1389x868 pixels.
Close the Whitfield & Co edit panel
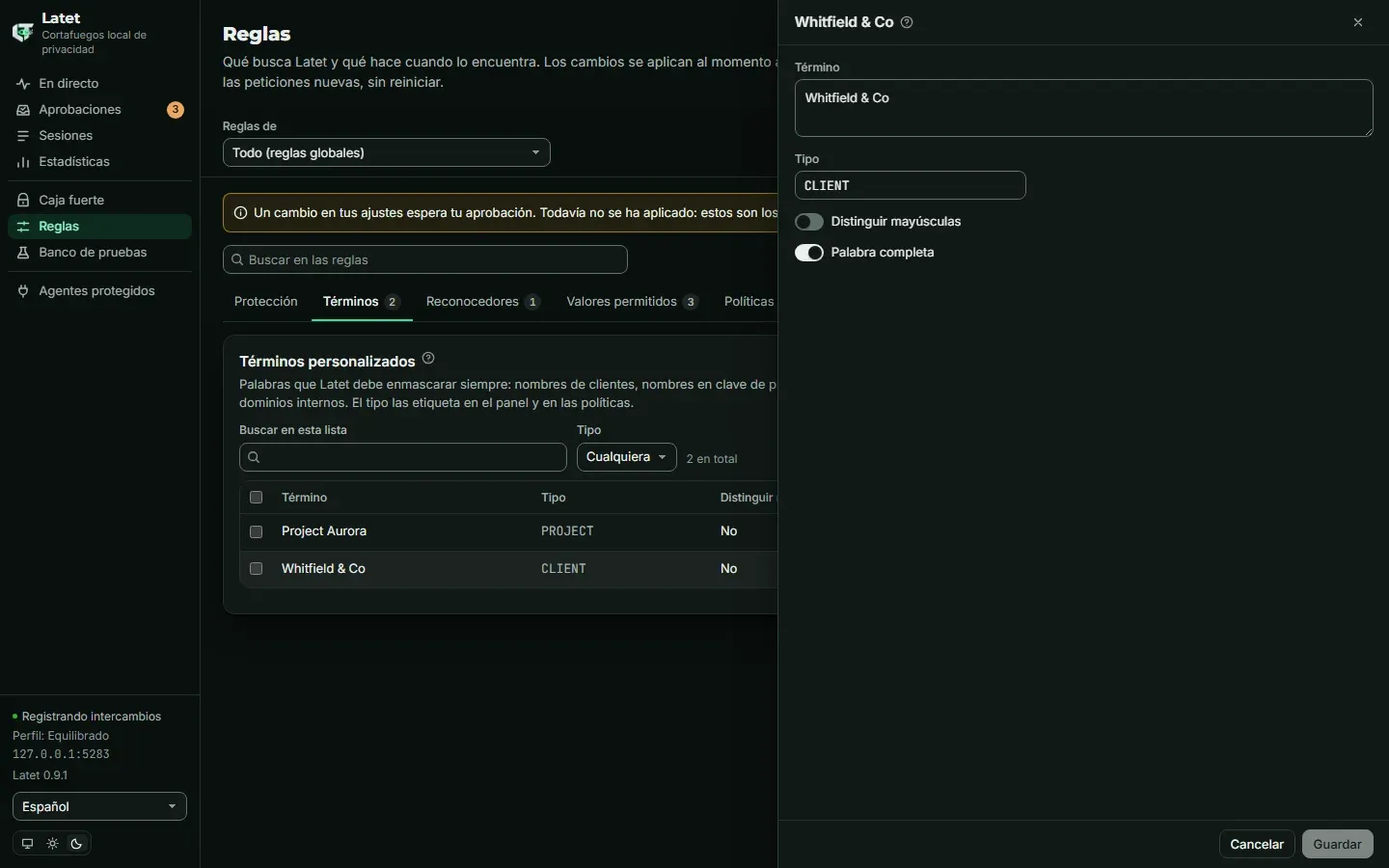tap(1358, 22)
